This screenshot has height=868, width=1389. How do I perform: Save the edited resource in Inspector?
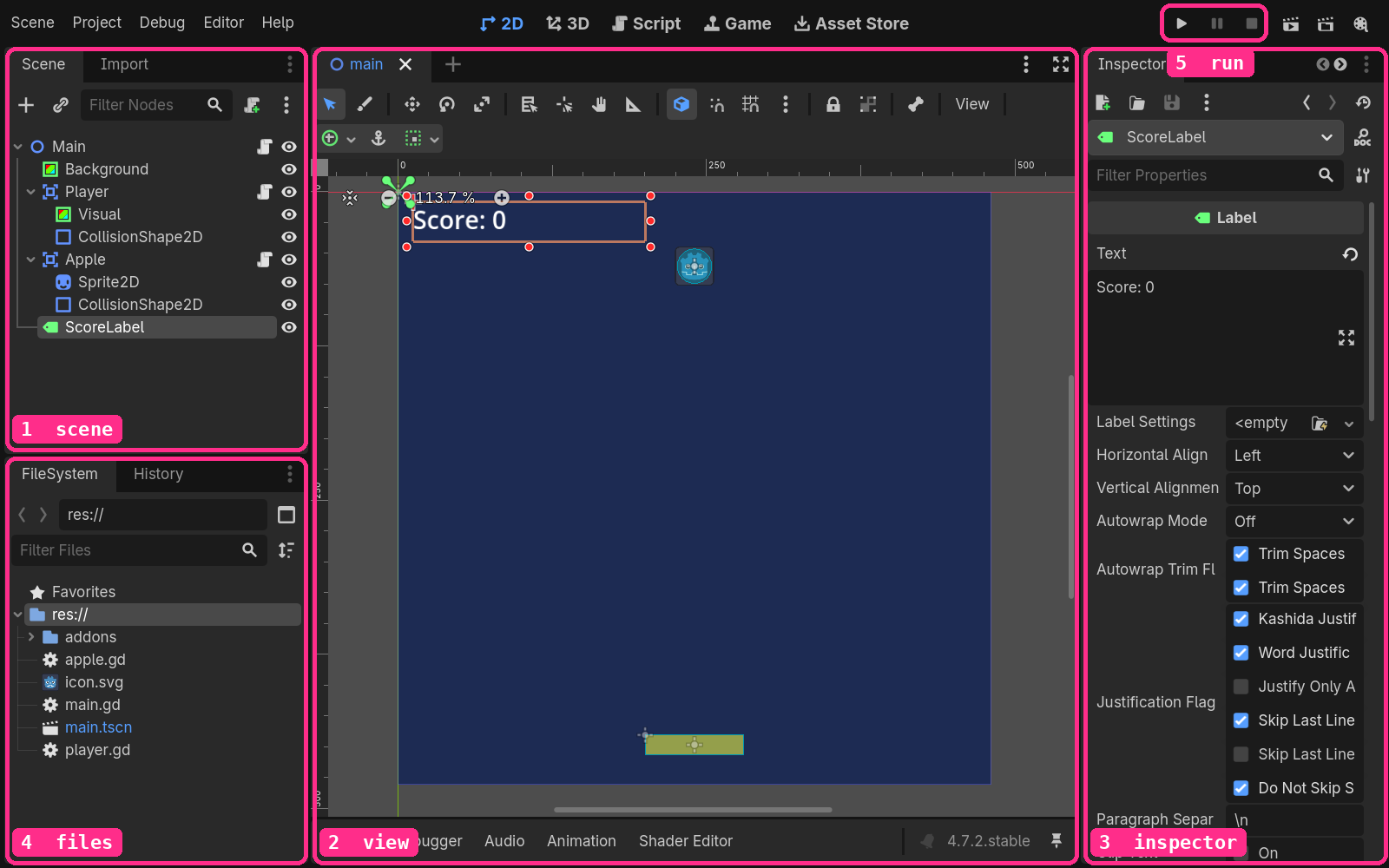click(1172, 102)
